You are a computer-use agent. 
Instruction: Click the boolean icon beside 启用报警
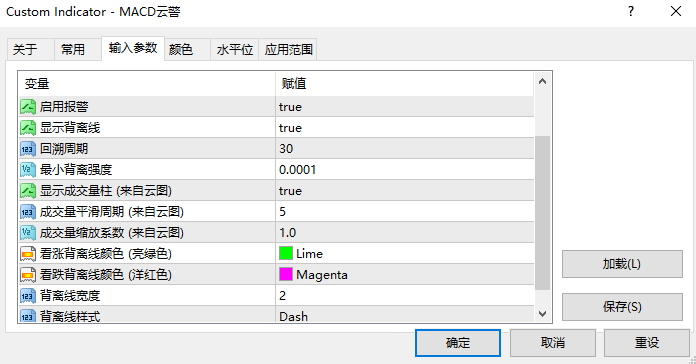point(28,107)
